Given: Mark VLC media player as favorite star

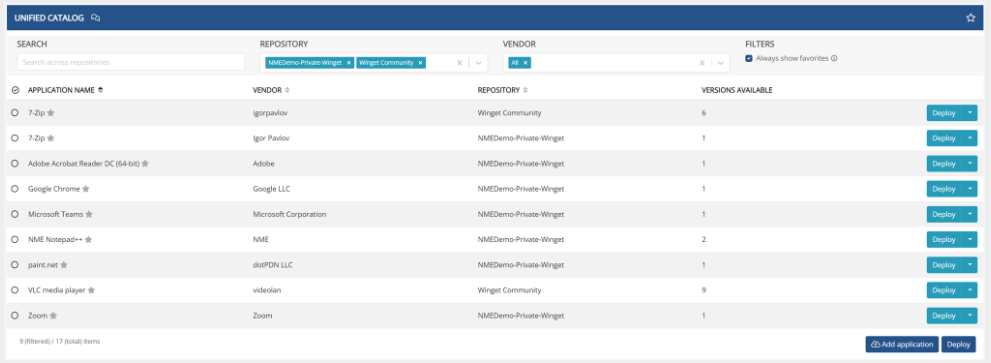Looking at the screenshot, I should (91, 290).
